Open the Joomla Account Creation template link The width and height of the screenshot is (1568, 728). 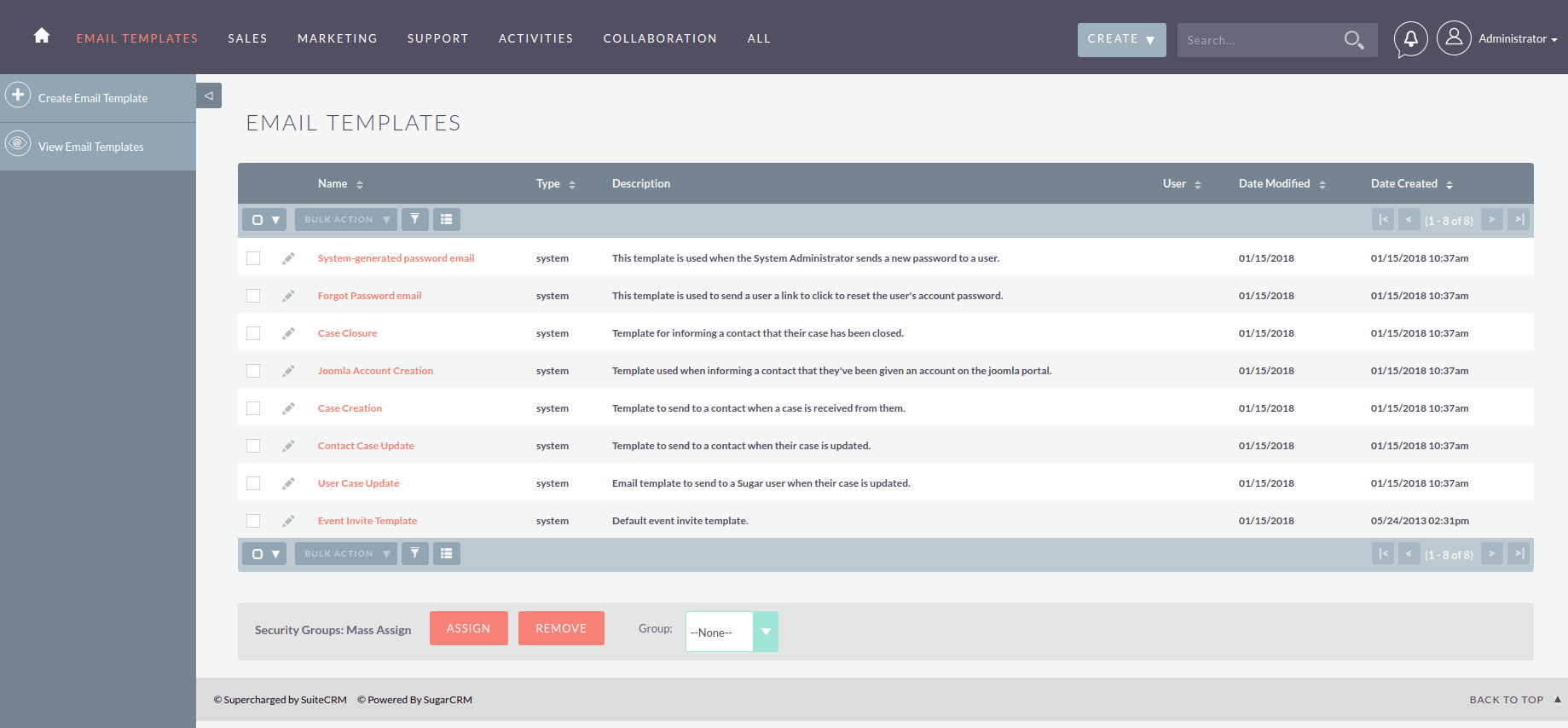[x=375, y=371]
